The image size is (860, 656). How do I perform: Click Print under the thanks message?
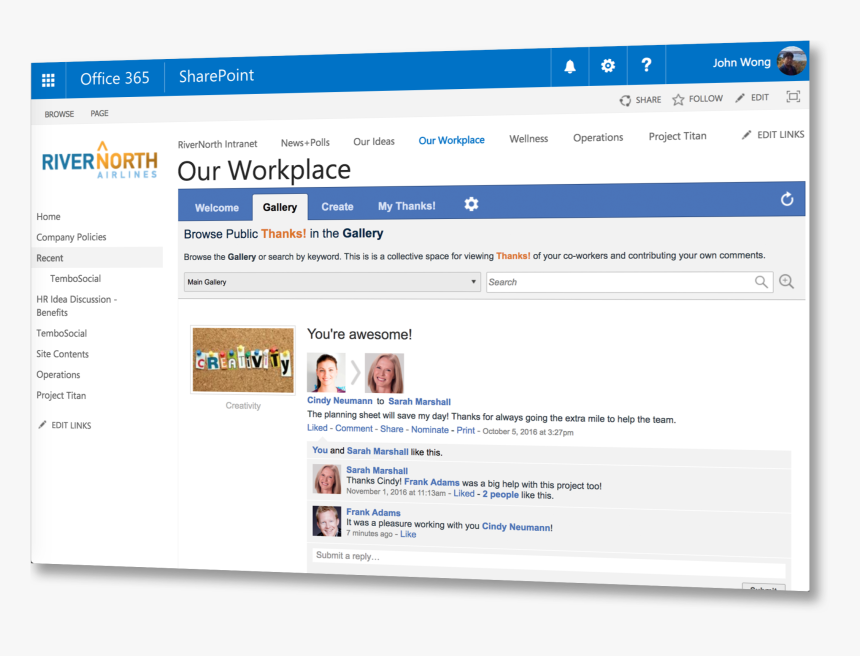tap(466, 430)
